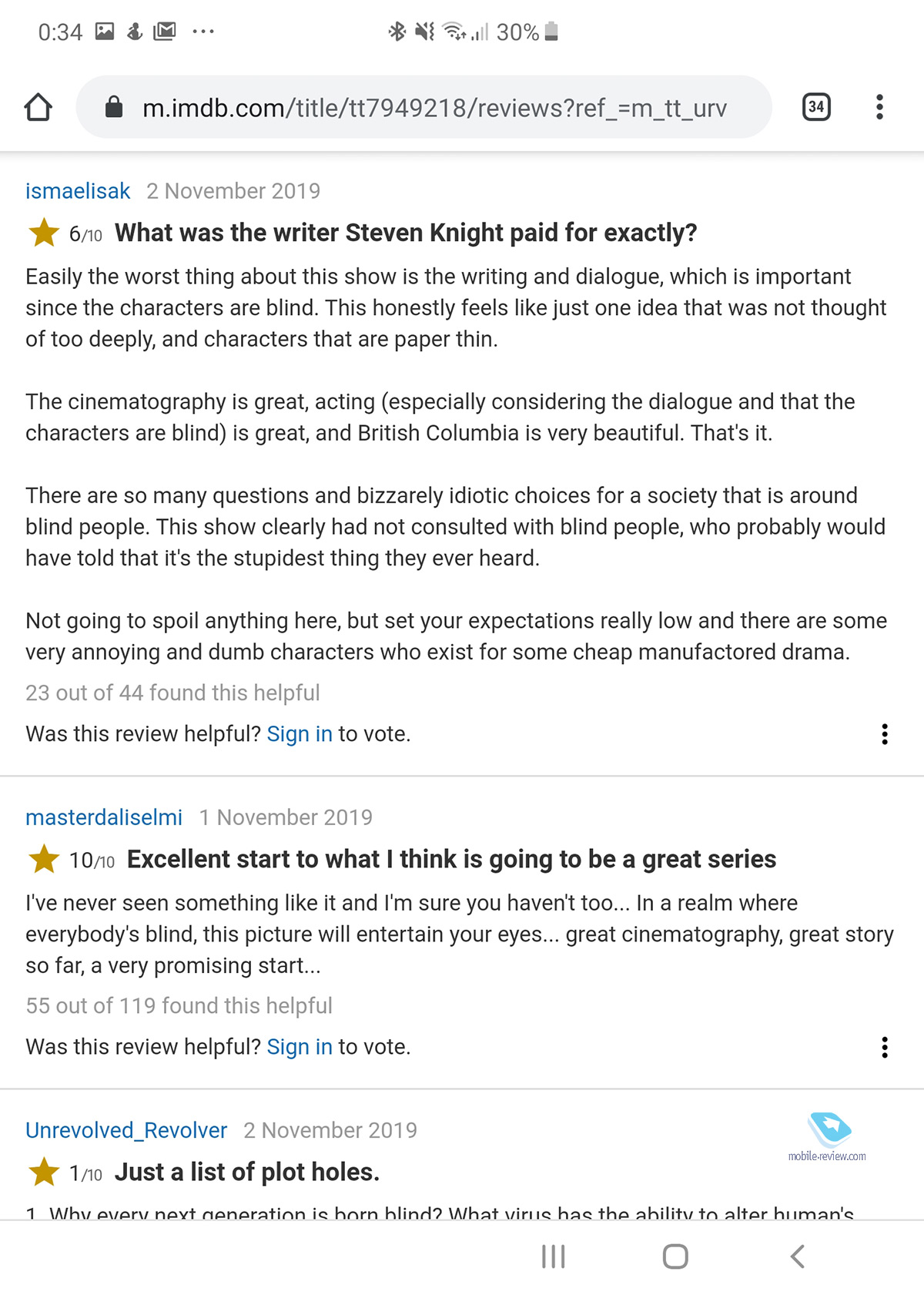Tap the Android home navigation button
Image resolution: width=924 pixels, height=1295 pixels.
tap(675, 1256)
